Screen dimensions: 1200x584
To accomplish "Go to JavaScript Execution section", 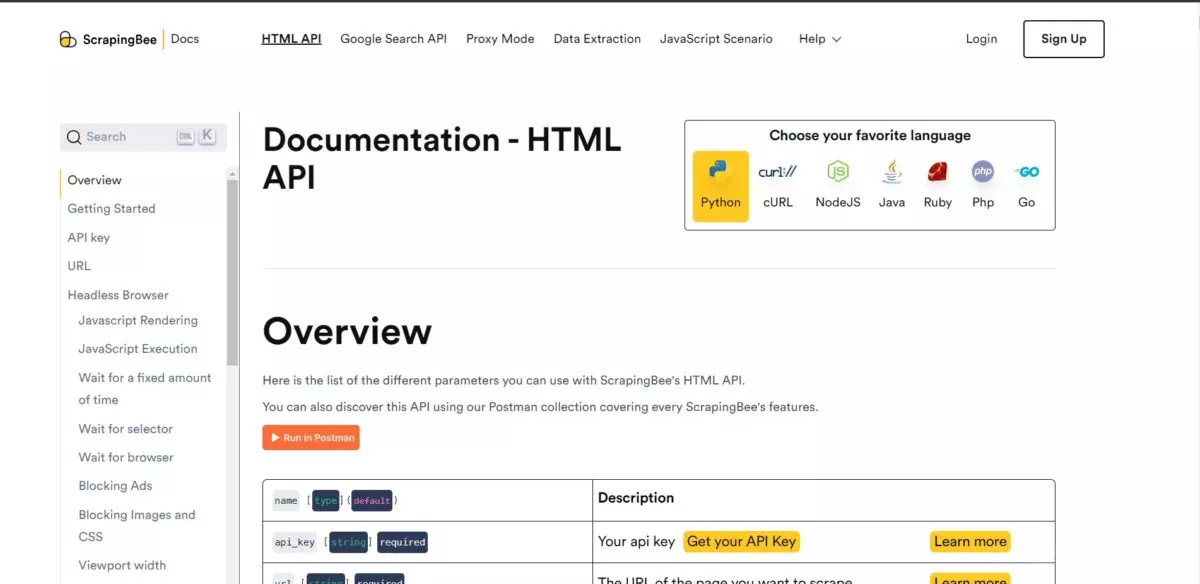I will coord(138,349).
